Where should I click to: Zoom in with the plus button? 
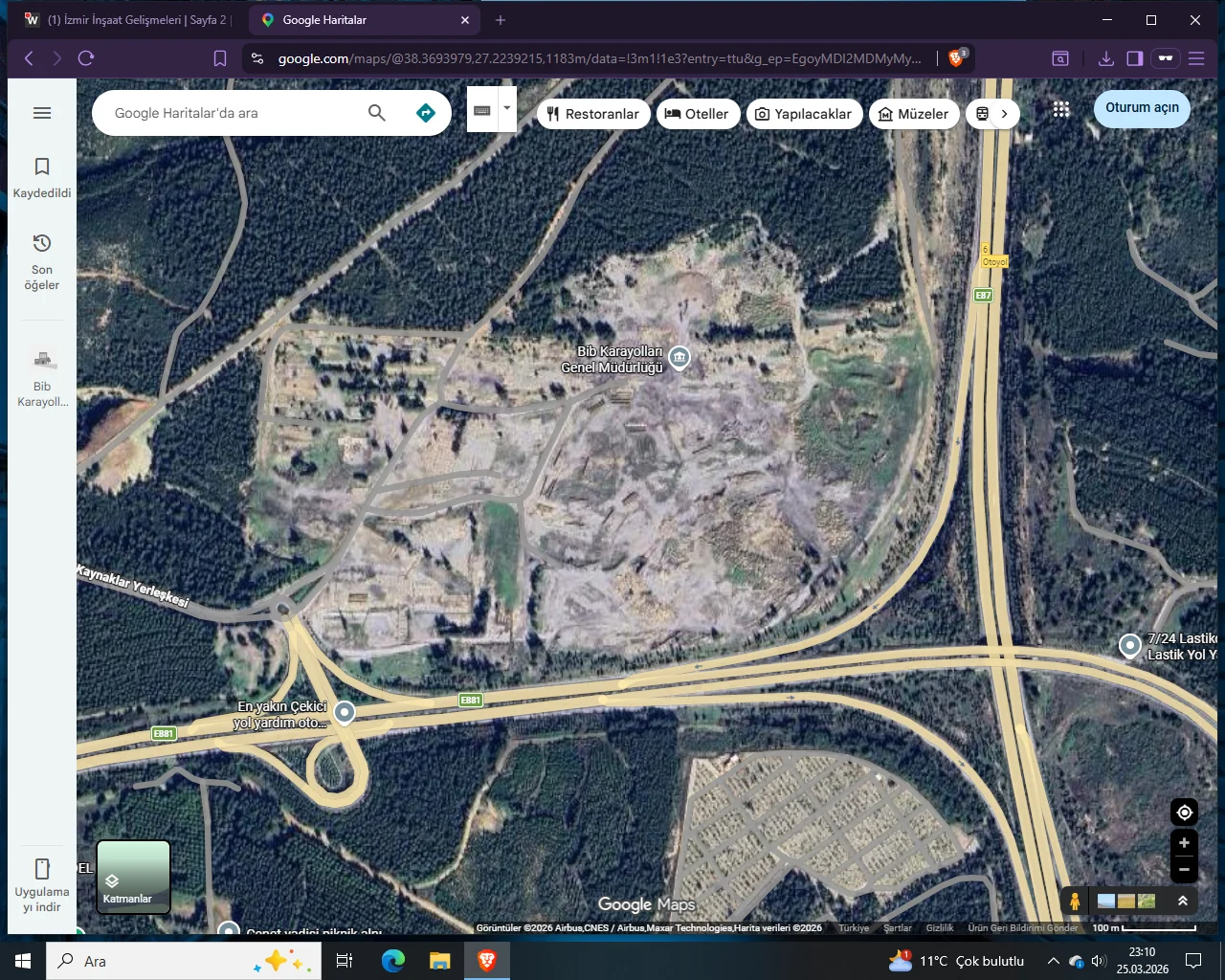[x=1184, y=843]
